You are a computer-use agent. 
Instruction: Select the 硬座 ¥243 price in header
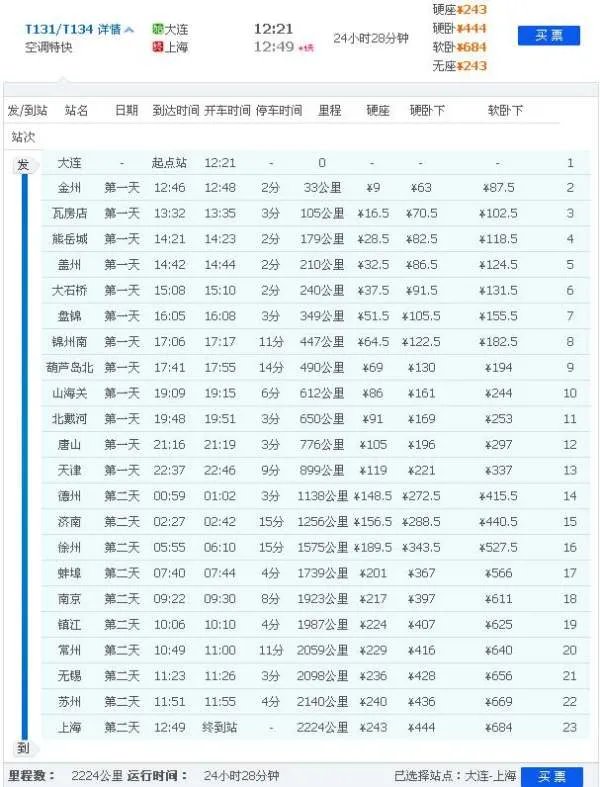tap(459, 10)
